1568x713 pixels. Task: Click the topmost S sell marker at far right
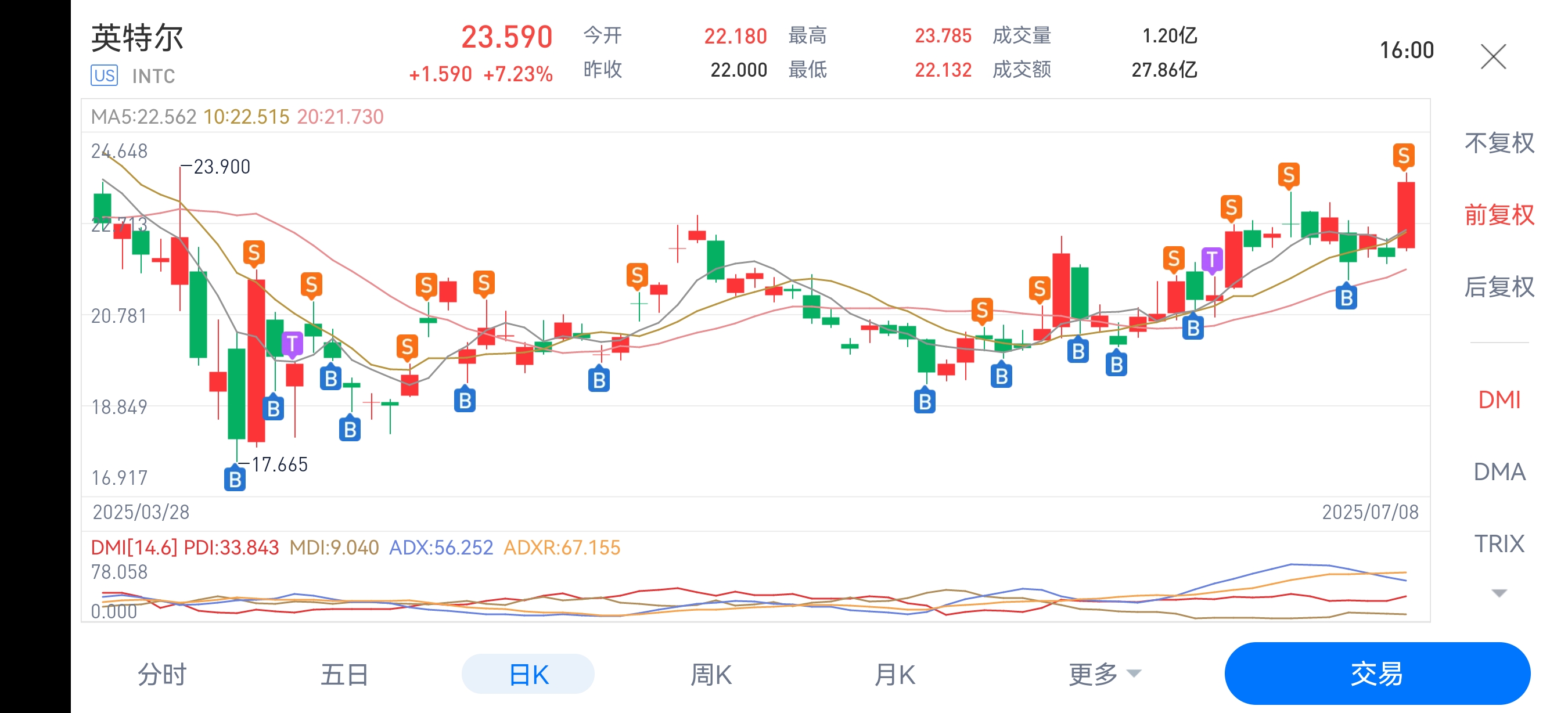(x=1403, y=156)
